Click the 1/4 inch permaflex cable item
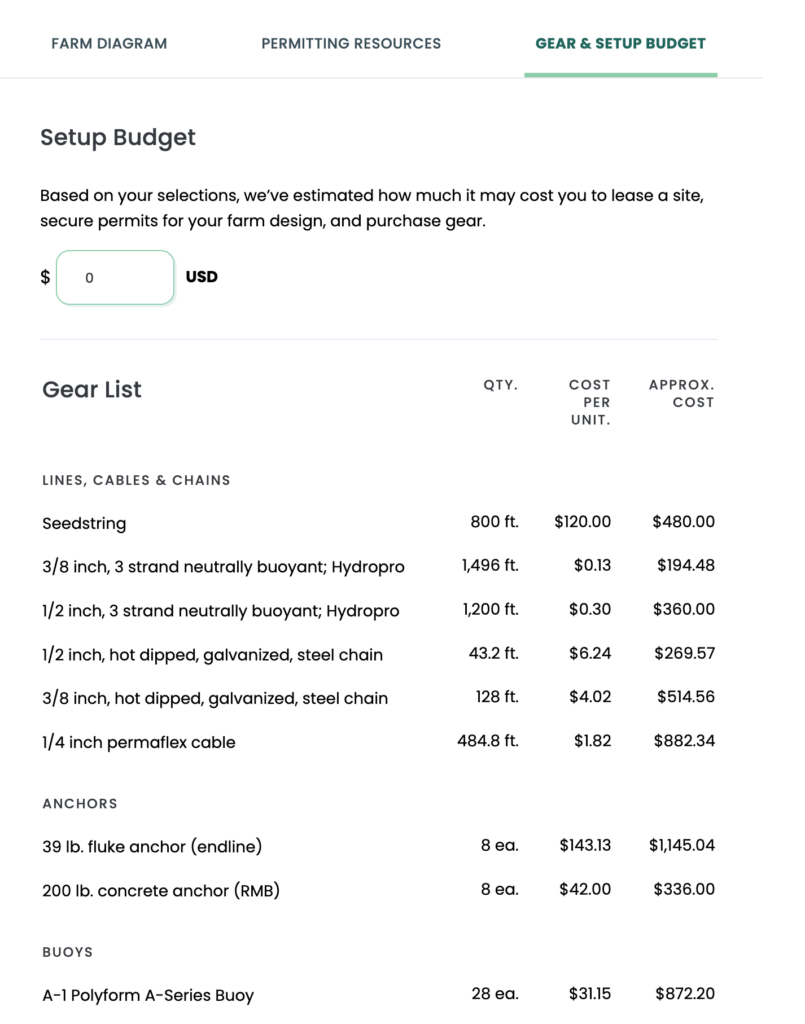The width and height of the screenshot is (805, 1024). [139, 742]
